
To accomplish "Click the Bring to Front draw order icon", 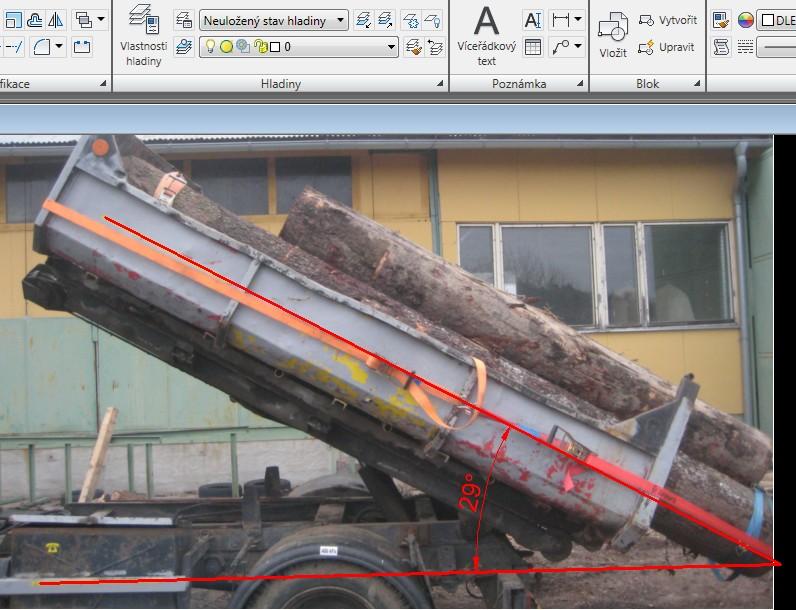I will coord(84,20).
